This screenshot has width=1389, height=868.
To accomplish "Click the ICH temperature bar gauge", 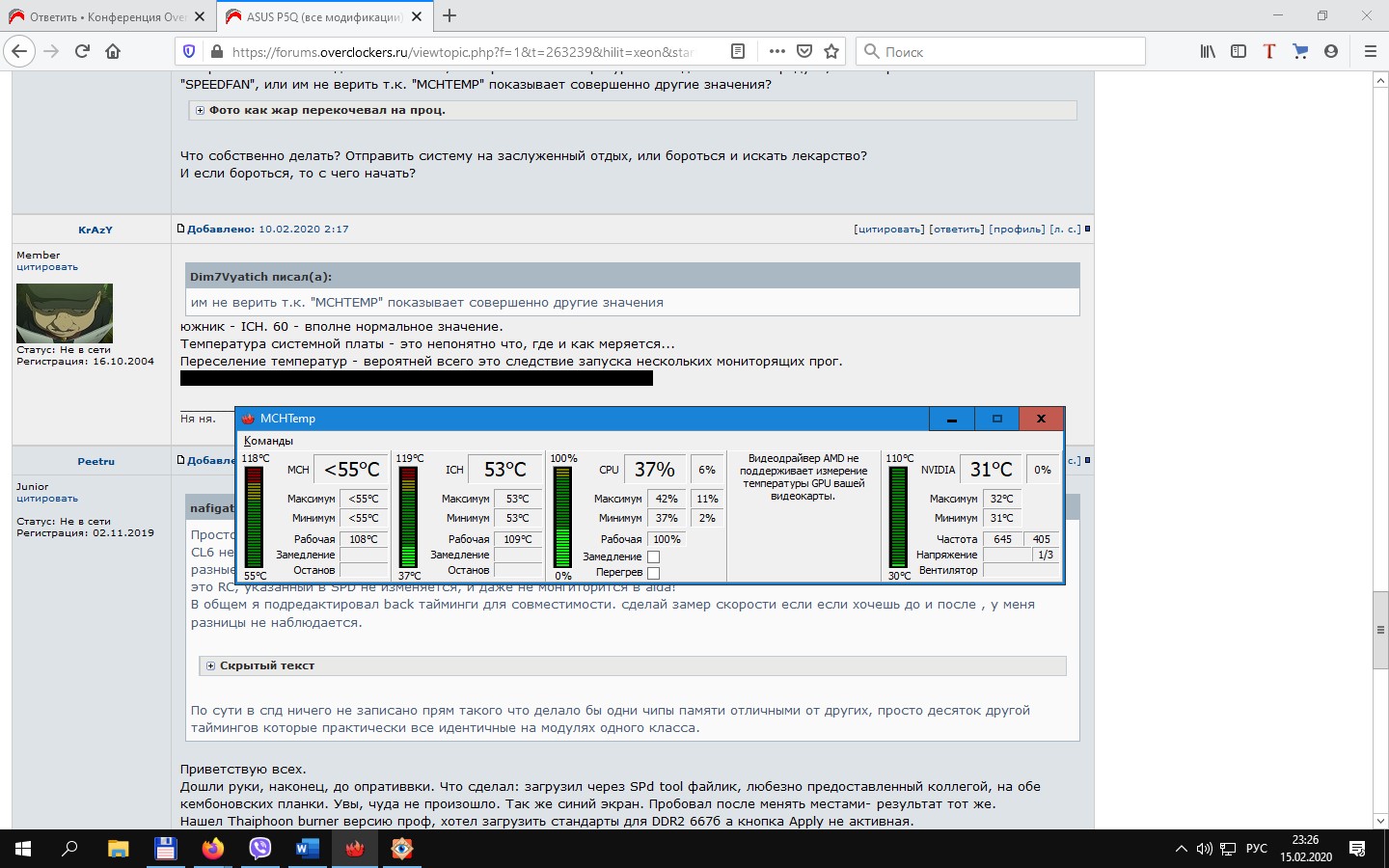I will 408,517.
